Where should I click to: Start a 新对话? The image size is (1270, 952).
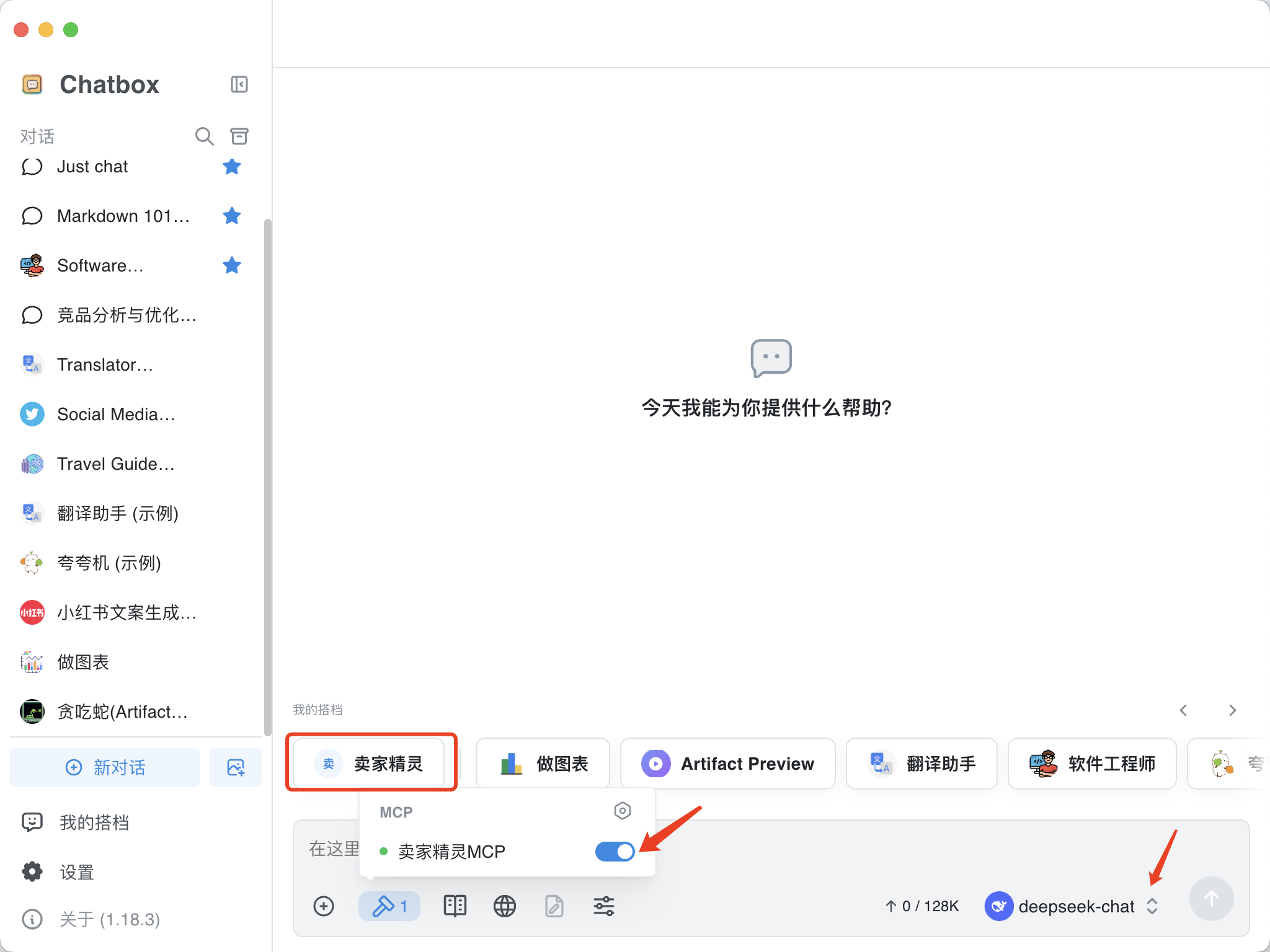click(105, 767)
